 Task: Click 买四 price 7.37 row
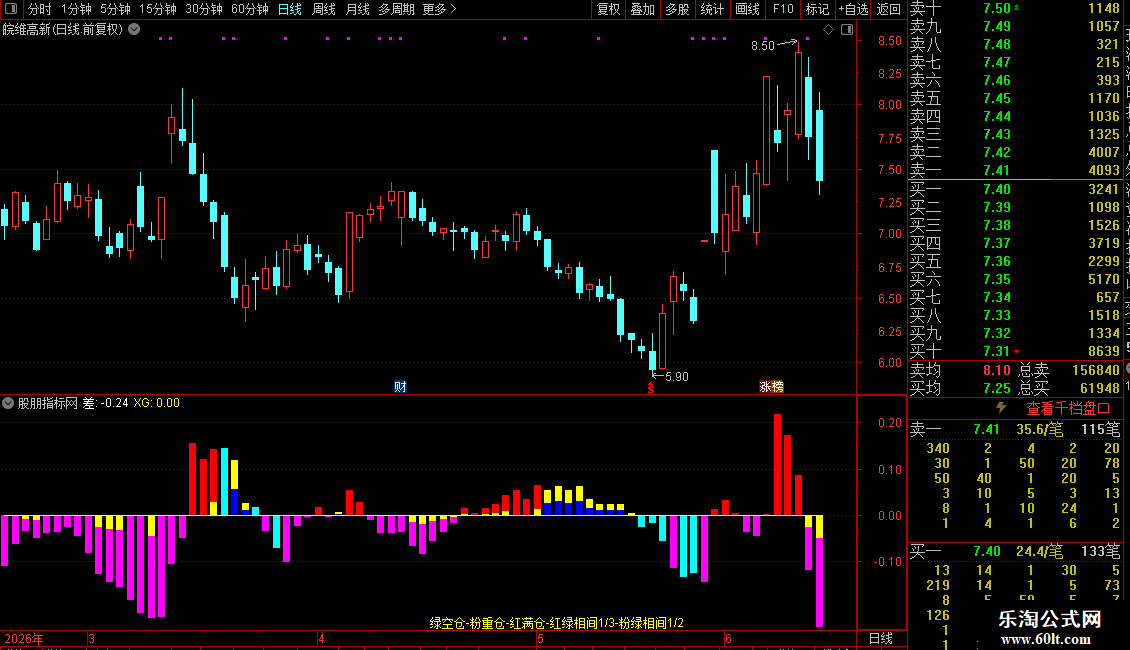1015,243
